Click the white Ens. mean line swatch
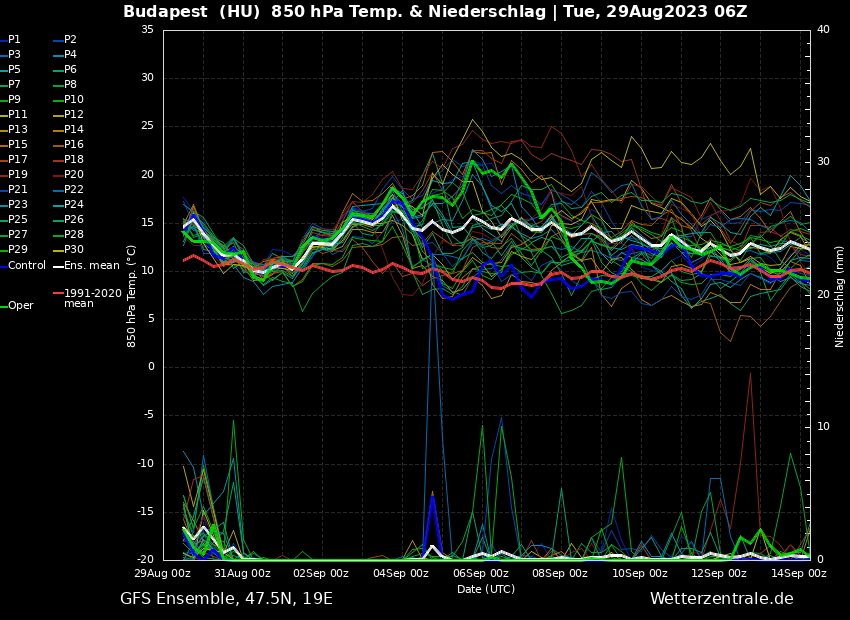850x620 pixels. [58, 265]
